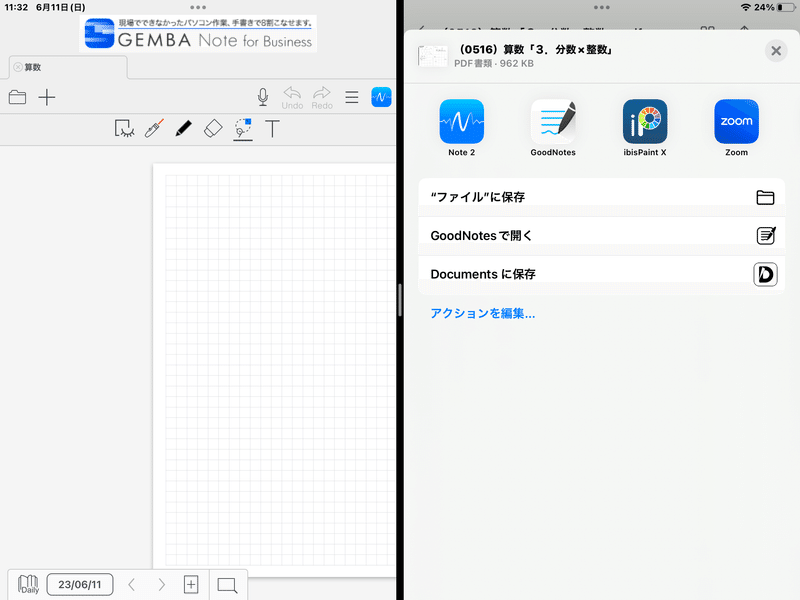This screenshot has height=600, width=800.
Task: Select the eraser tool
Action: pyautogui.click(x=213, y=129)
